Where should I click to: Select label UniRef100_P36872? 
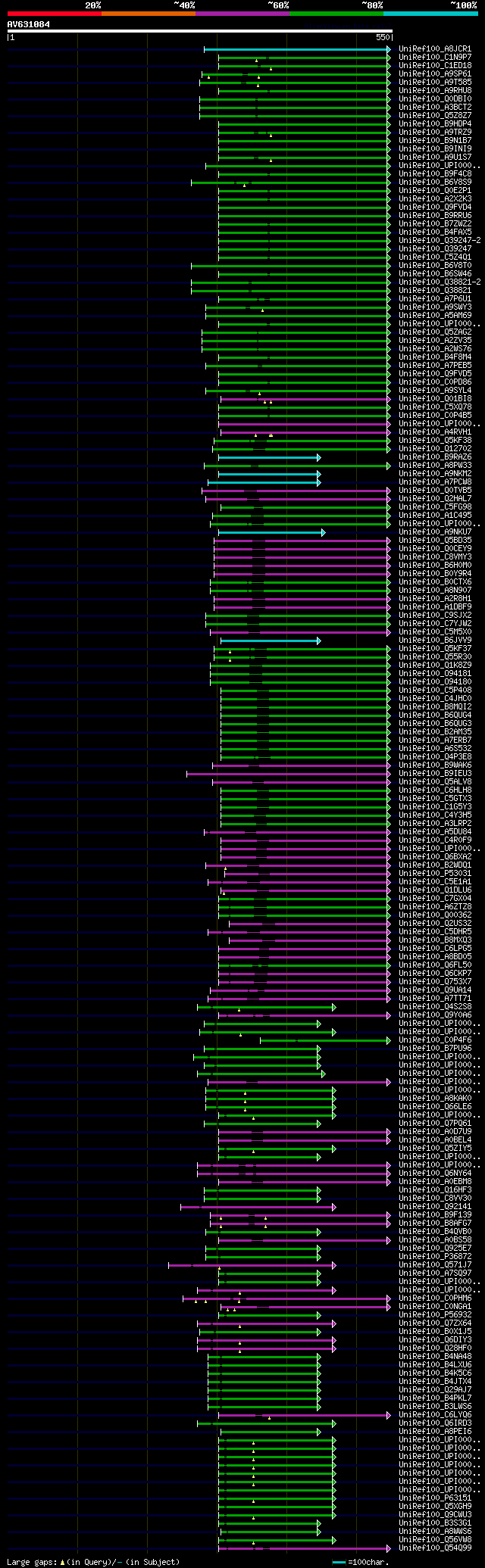coord(435,1257)
